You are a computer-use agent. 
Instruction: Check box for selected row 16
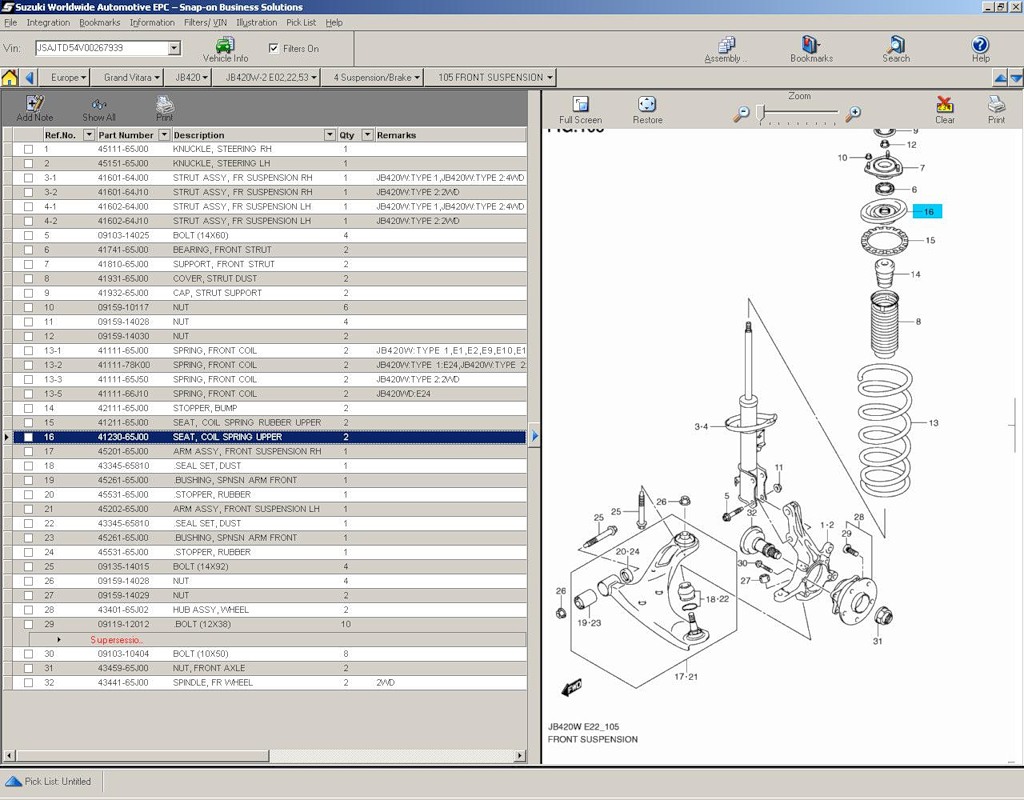coord(28,437)
